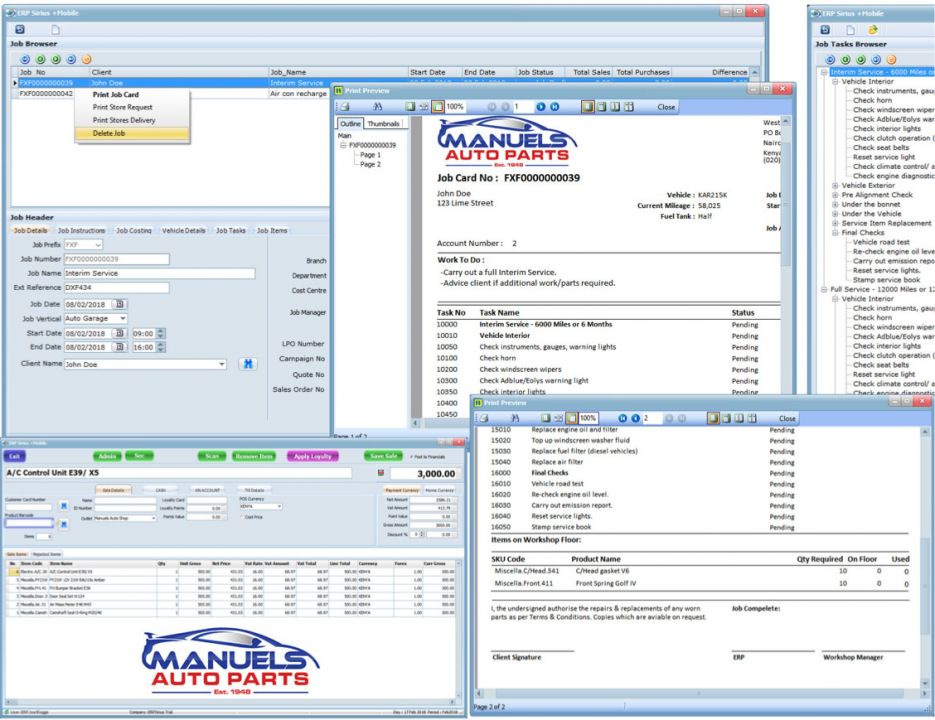
Task: Click the Remove Item button
Action: point(254,456)
